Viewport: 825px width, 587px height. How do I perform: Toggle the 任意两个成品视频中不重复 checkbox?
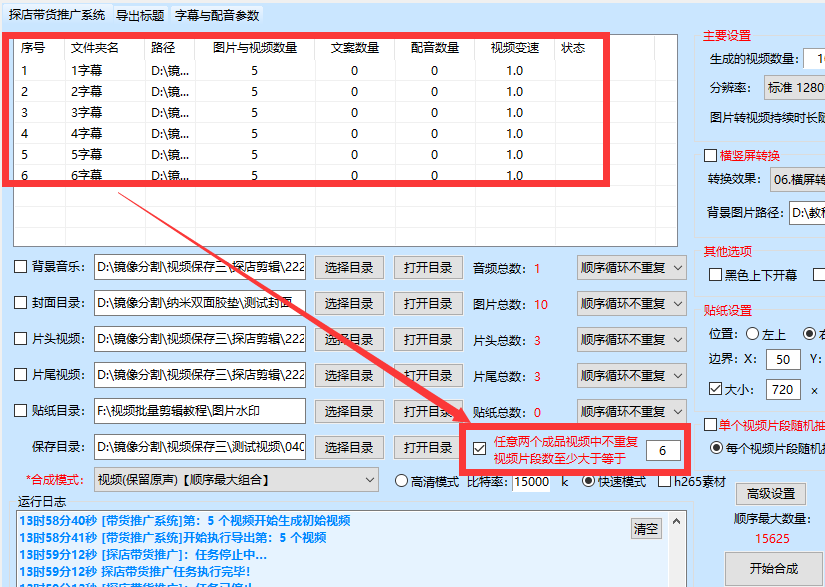[479, 449]
